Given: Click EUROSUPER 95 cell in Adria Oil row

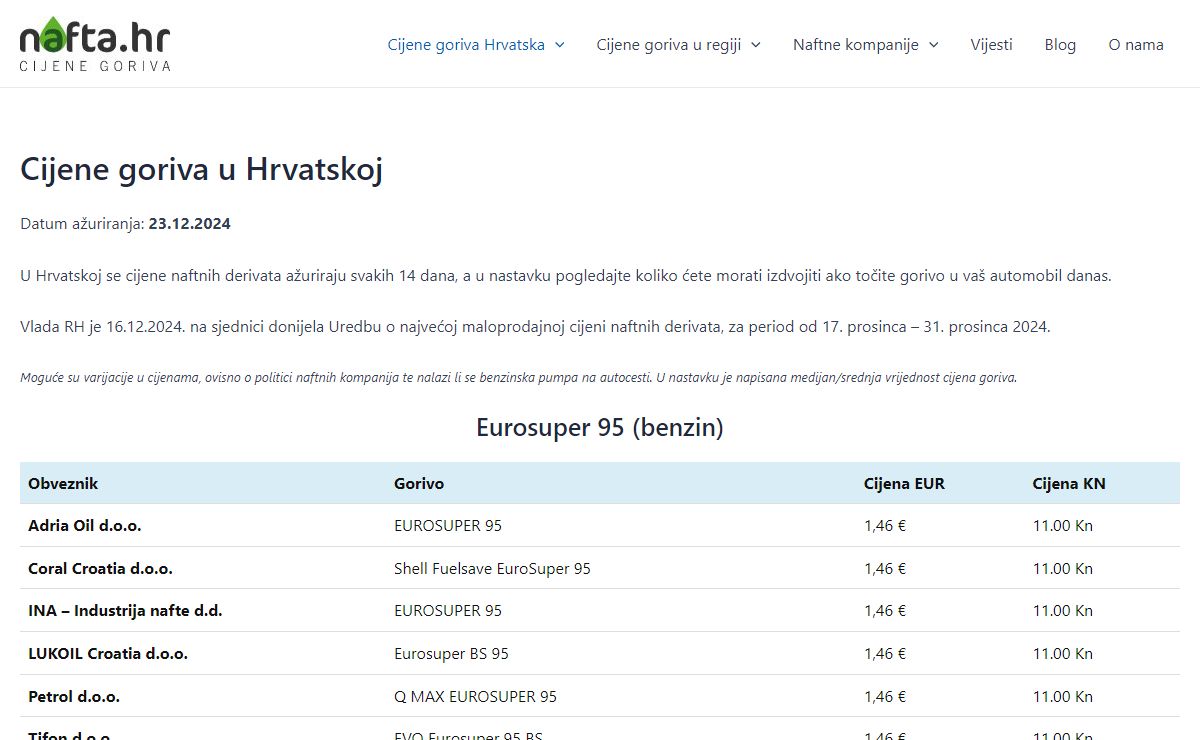Looking at the screenshot, I should pyautogui.click(x=448, y=526).
